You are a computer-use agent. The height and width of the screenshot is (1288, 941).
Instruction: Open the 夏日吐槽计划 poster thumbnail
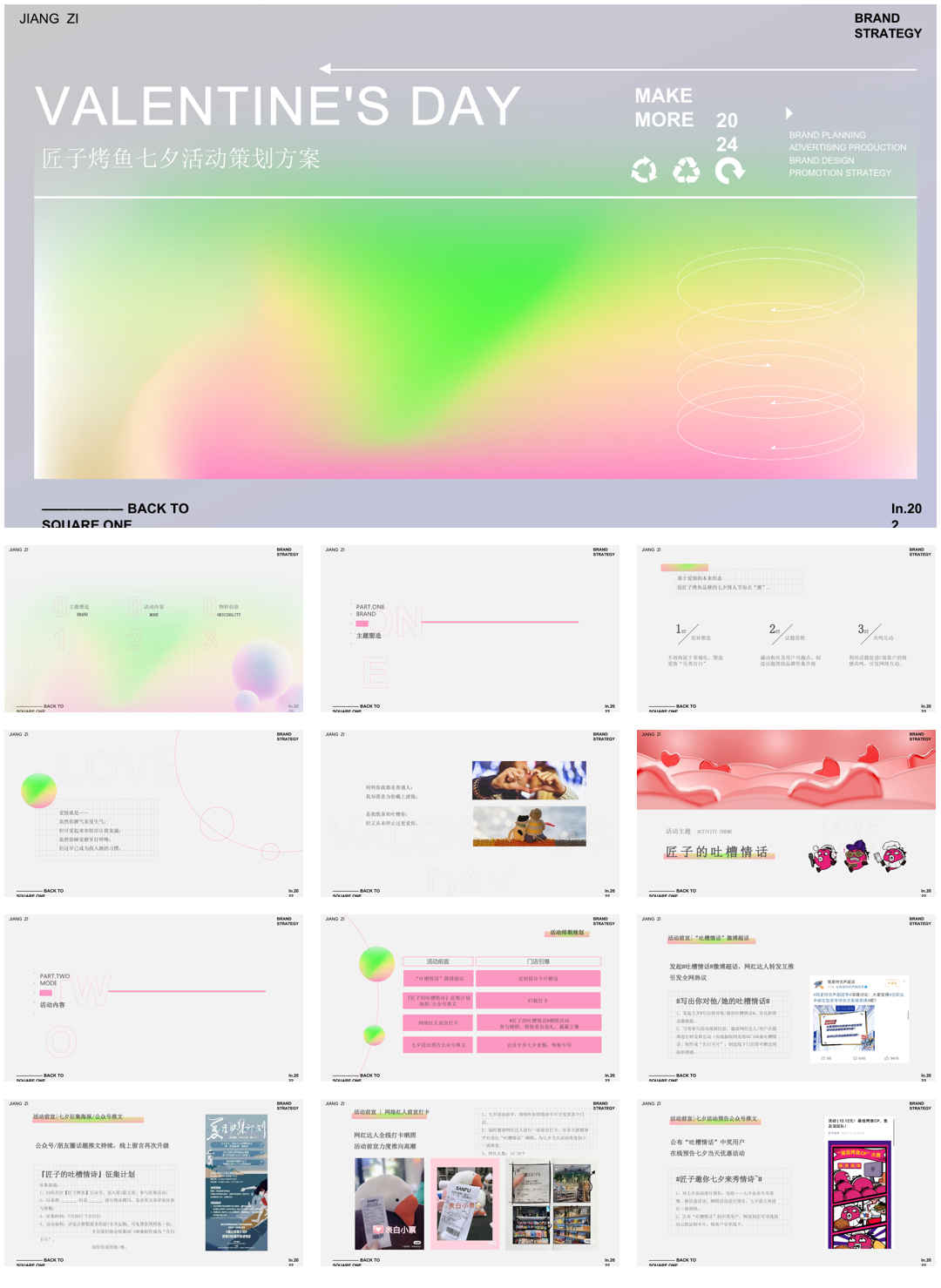(236, 1182)
